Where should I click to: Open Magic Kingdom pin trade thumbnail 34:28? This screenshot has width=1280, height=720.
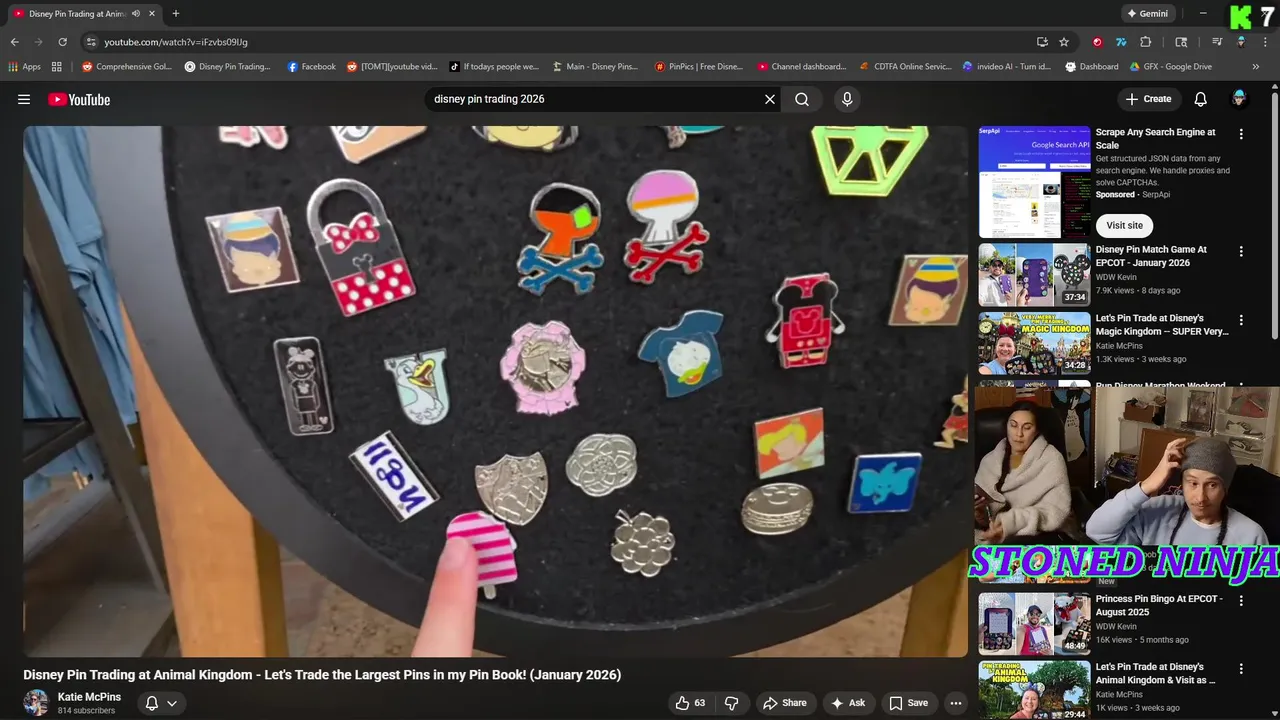(1034, 343)
